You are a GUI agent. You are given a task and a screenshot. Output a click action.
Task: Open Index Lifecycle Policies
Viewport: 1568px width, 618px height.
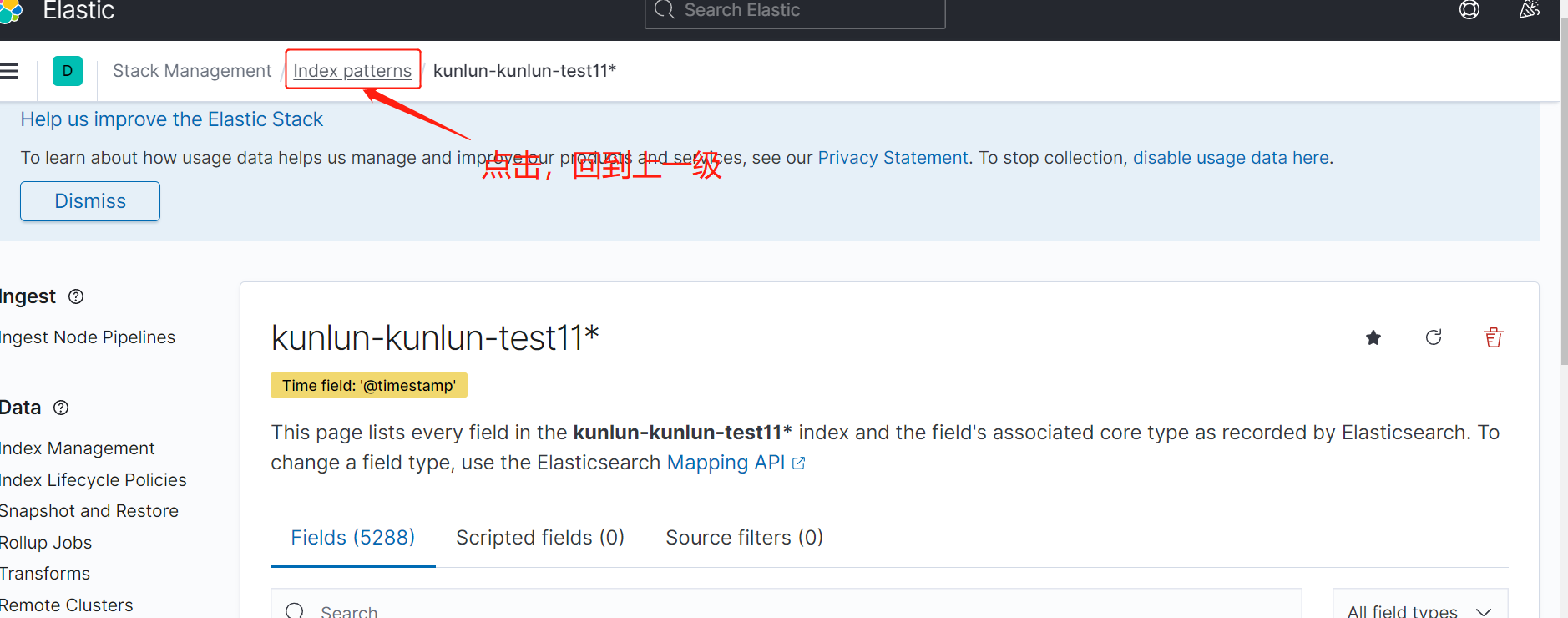pos(94,480)
